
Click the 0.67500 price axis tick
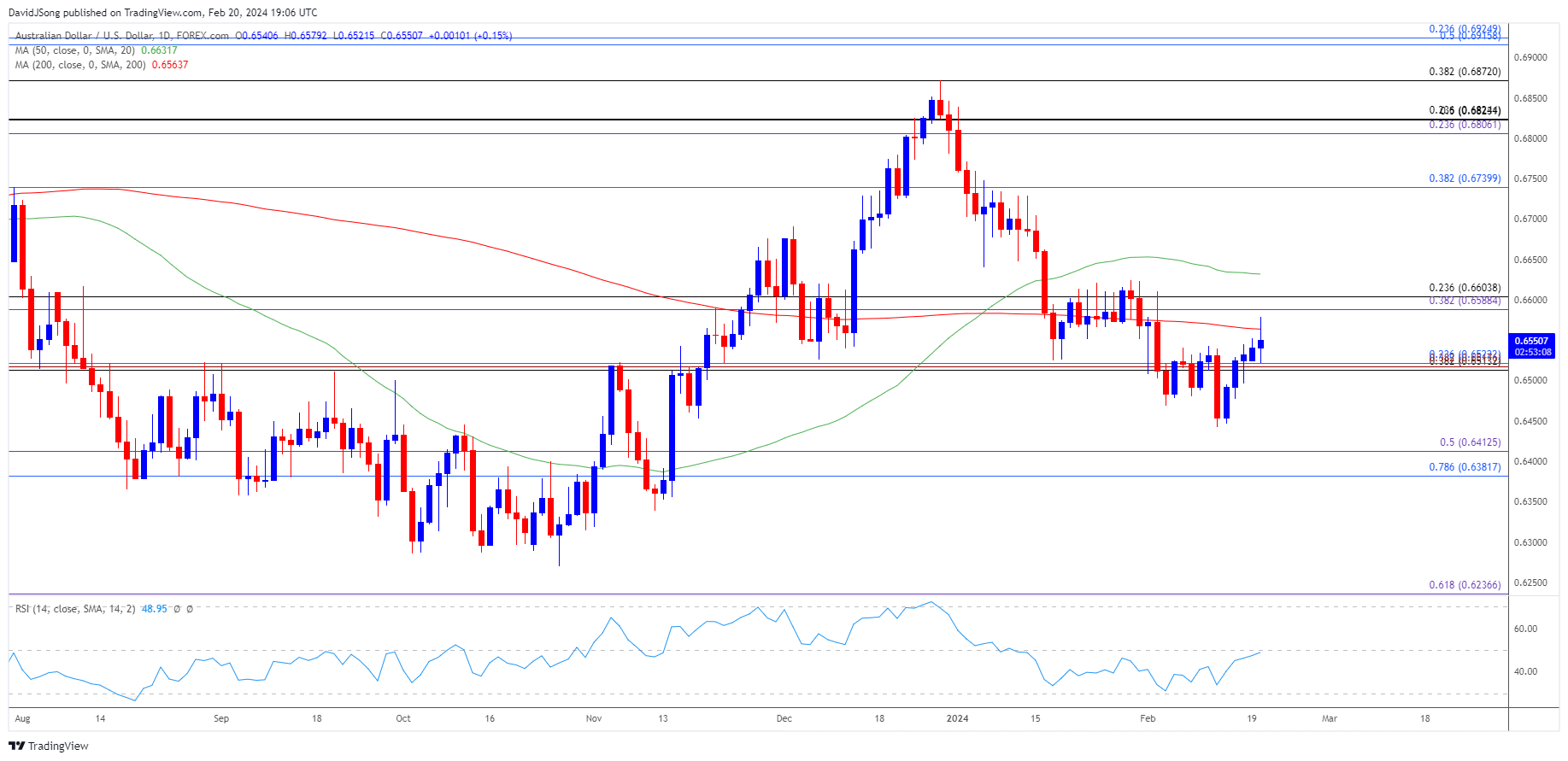click(1530, 179)
